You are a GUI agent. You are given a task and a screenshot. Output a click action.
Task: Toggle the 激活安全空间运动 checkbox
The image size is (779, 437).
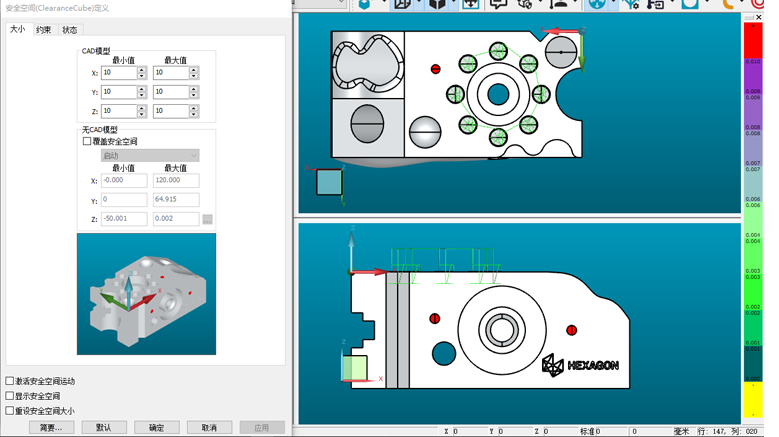pyautogui.click(x=10, y=381)
